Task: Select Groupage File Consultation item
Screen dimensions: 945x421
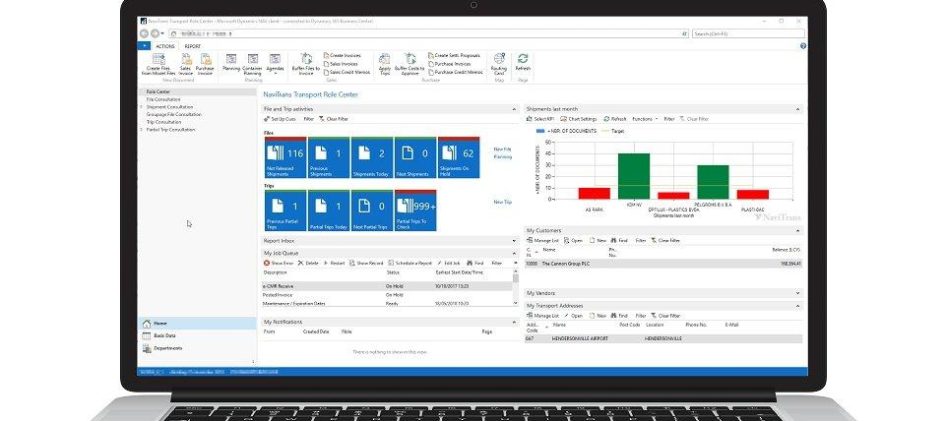Action: tap(174, 114)
